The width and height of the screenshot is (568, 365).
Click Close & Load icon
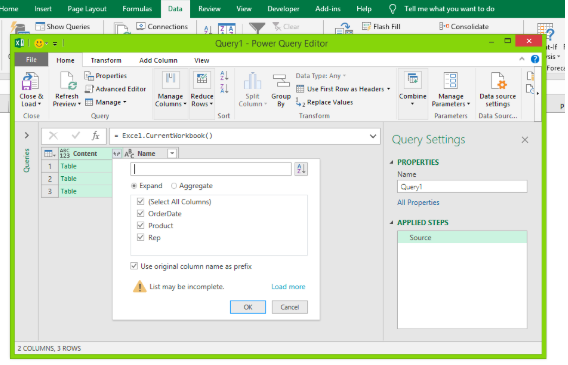30,81
